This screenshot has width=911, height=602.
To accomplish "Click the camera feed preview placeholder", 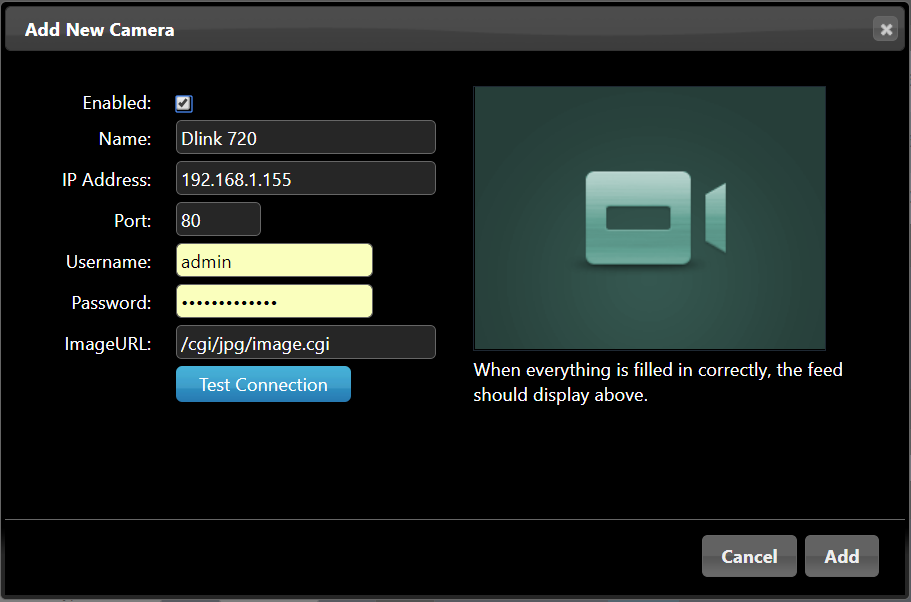I will pos(650,218).
